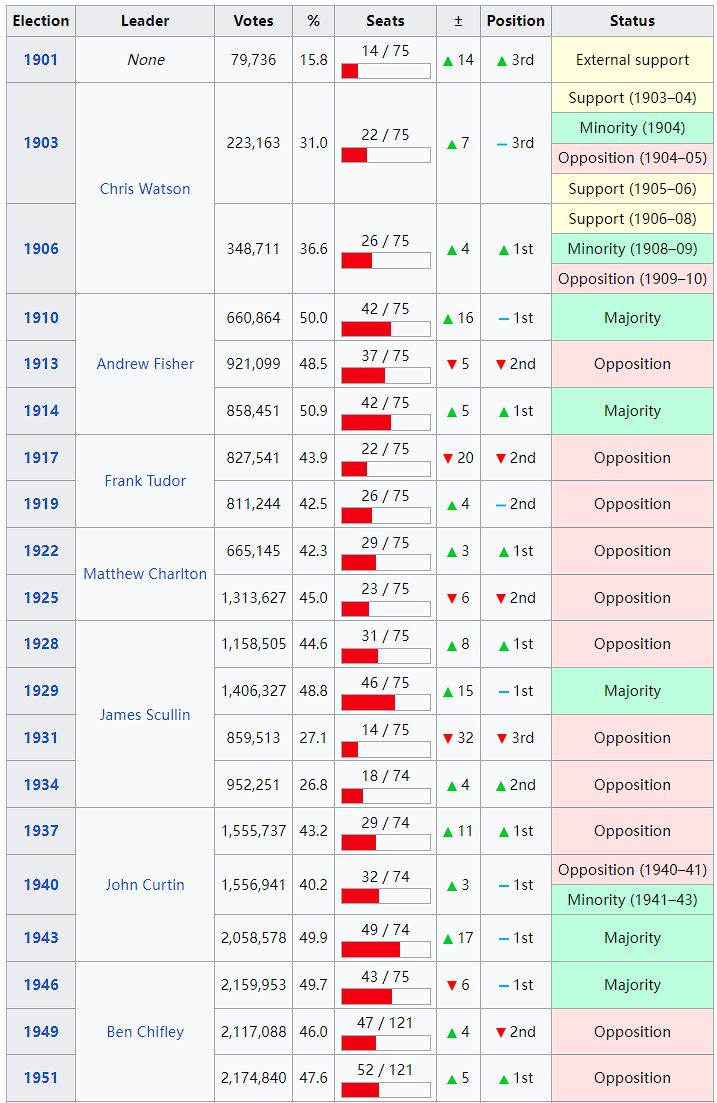Click the Position column header

click(516, 21)
